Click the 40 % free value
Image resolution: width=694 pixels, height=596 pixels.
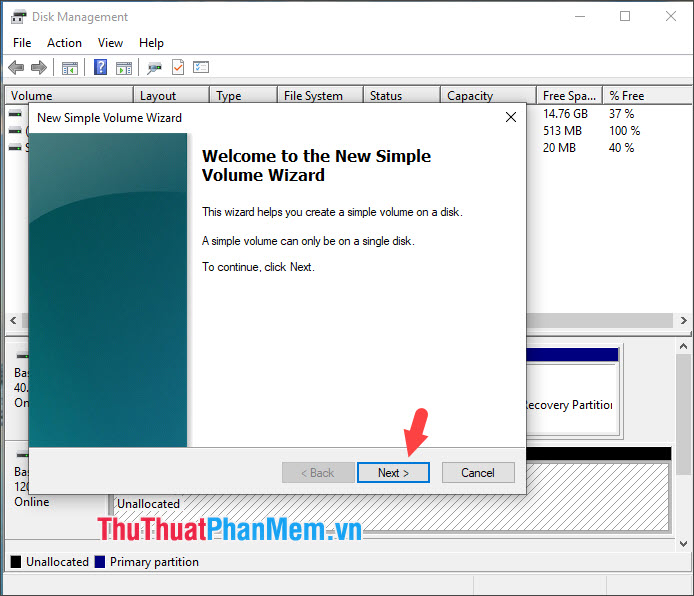(x=621, y=148)
